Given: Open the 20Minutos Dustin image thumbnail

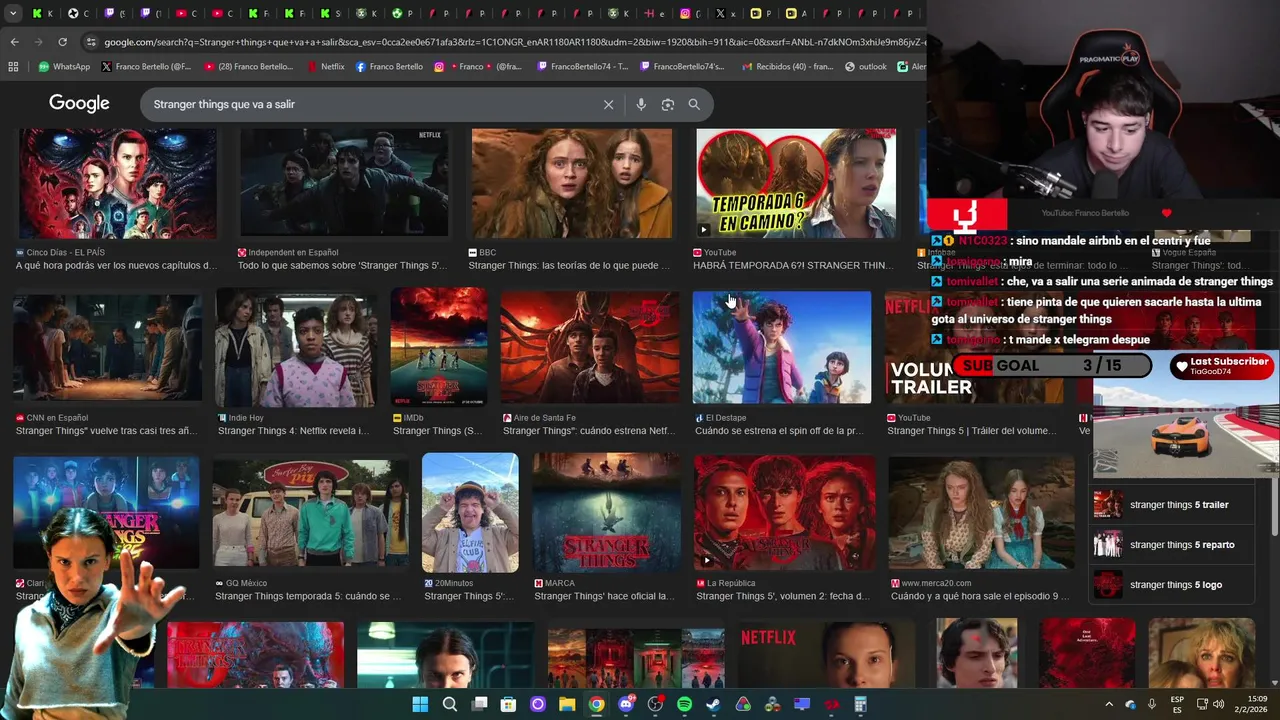Looking at the screenshot, I should point(470,513).
